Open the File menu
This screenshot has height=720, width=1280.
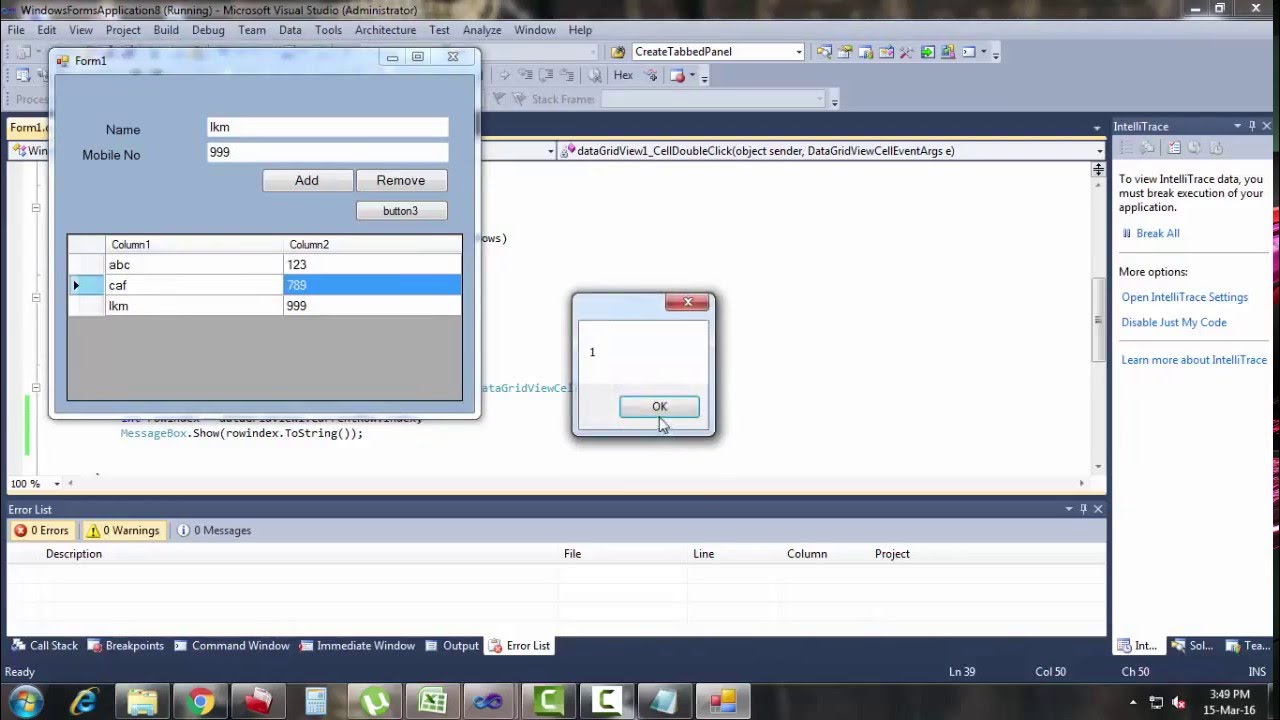16,30
